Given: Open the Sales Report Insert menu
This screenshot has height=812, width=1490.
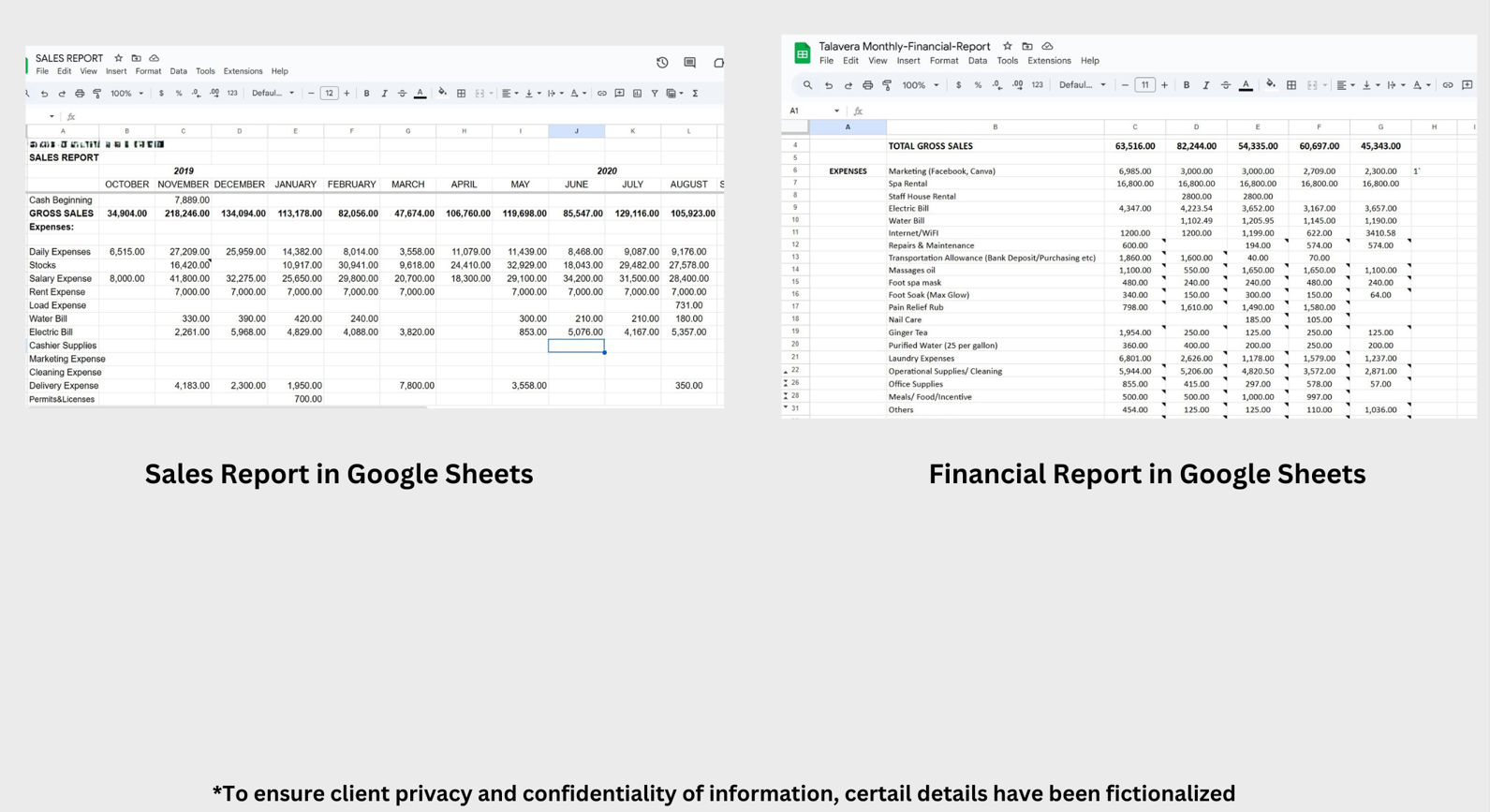Looking at the screenshot, I should pos(116,71).
